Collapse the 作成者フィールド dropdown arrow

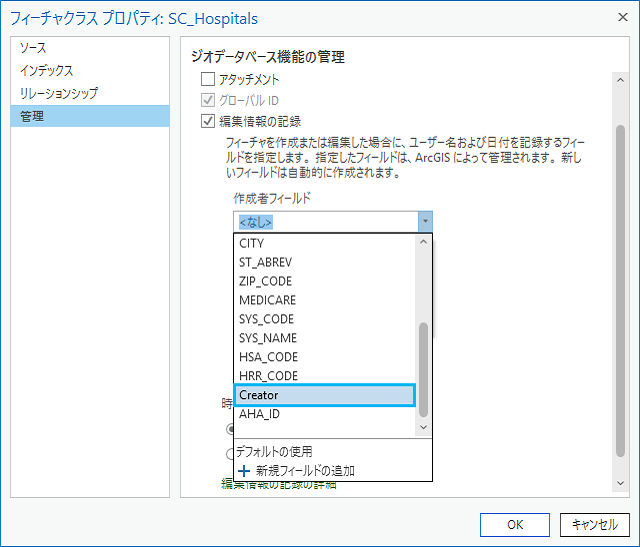tap(425, 222)
